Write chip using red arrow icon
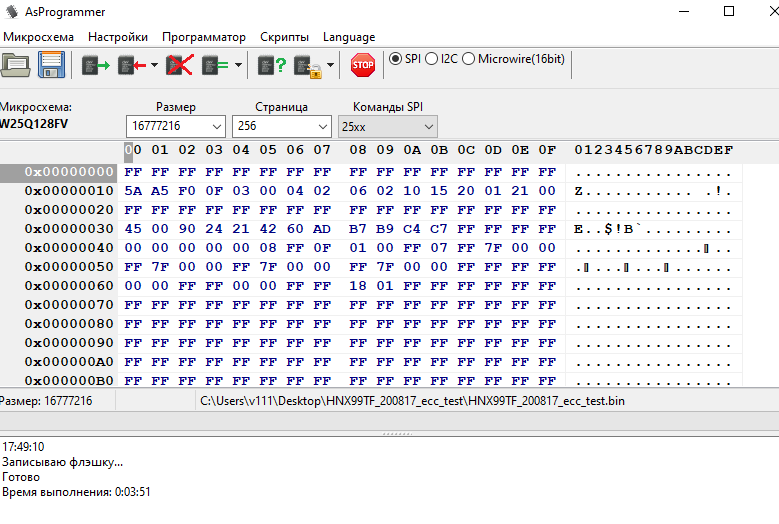 pos(132,65)
